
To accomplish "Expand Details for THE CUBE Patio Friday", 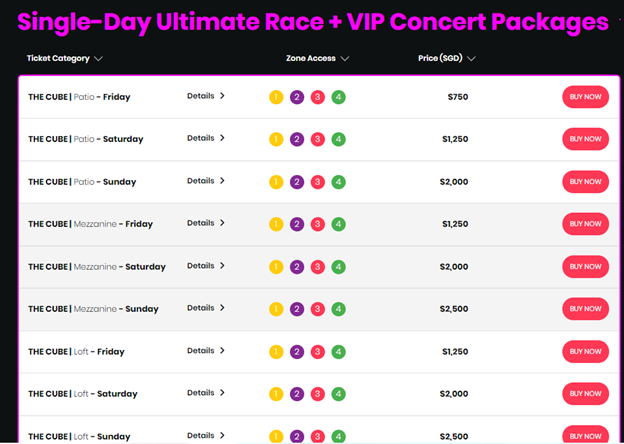I will coord(206,97).
